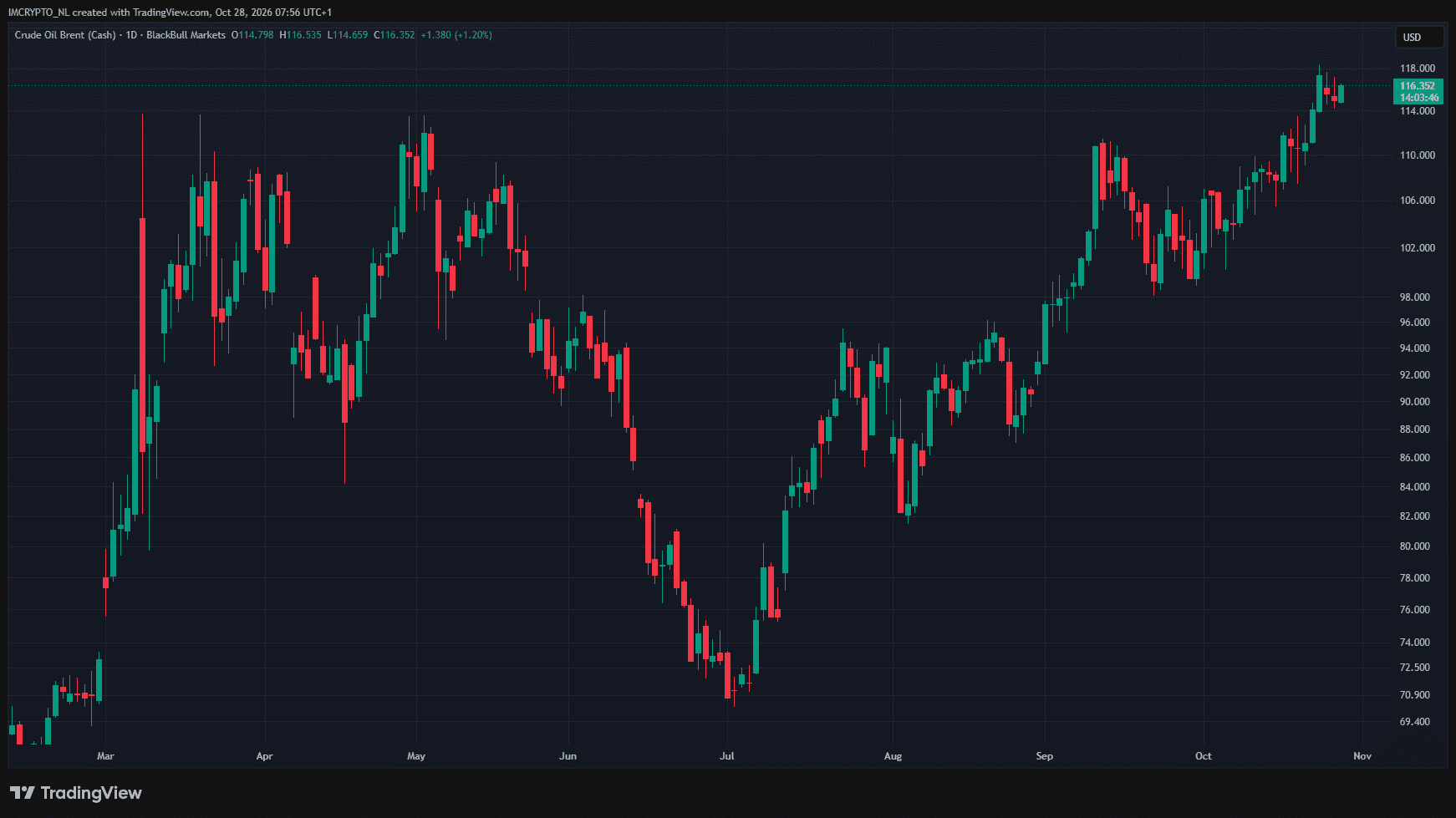Click the open value O114.798
1456x818 pixels.
[x=252, y=35]
